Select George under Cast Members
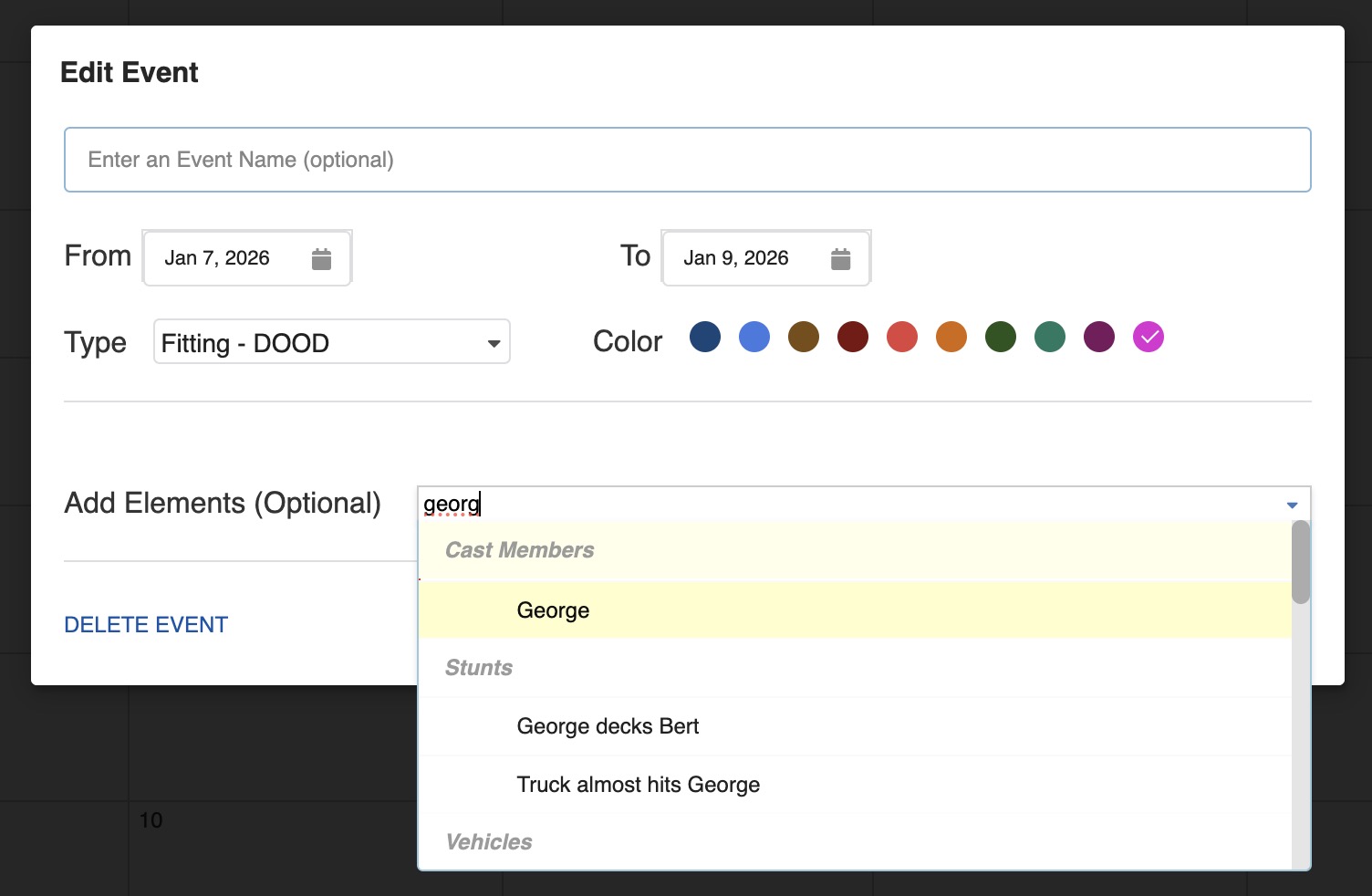The image size is (1372, 896). (x=553, y=610)
